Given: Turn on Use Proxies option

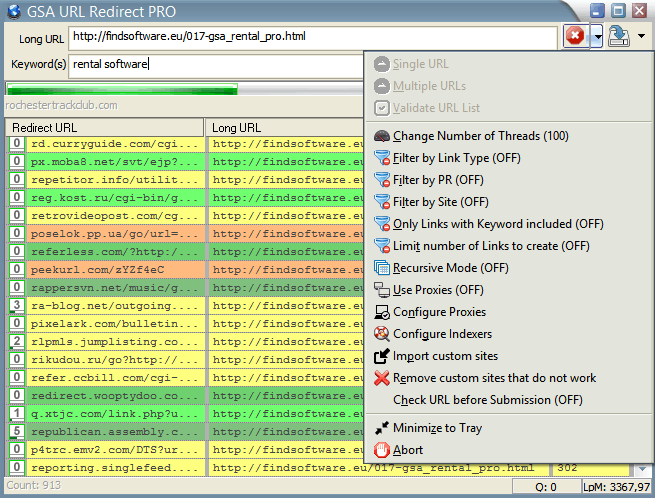Looking at the screenshot, I should pyautogui.click(x=438, y=290).
